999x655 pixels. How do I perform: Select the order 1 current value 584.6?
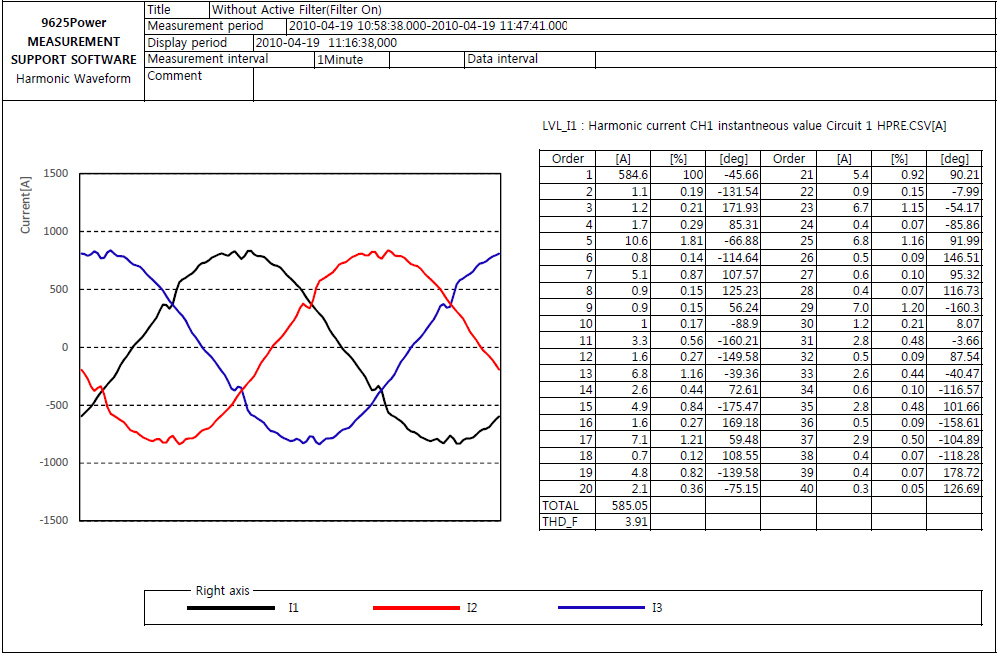pos(633,174)
